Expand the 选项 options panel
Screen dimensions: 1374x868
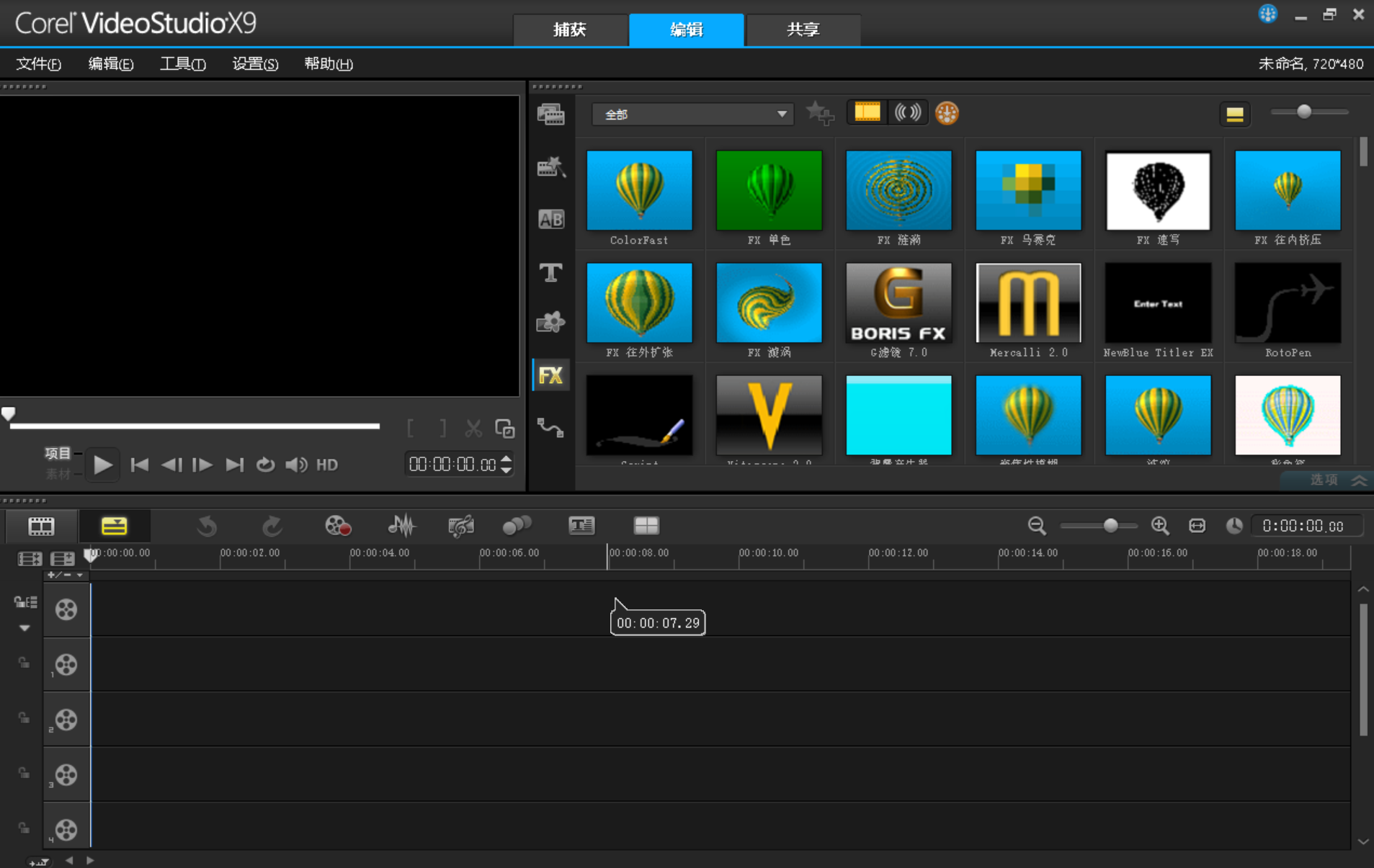coord(1338,480)
